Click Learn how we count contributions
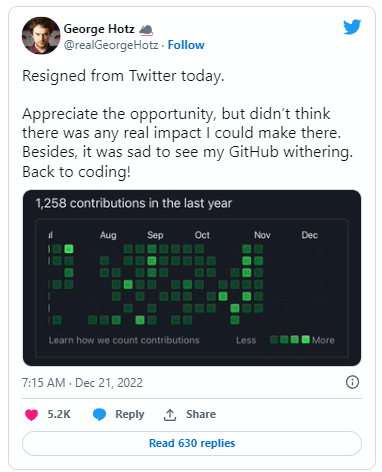Viewport: 382px width, 472px height. point(124,340)
